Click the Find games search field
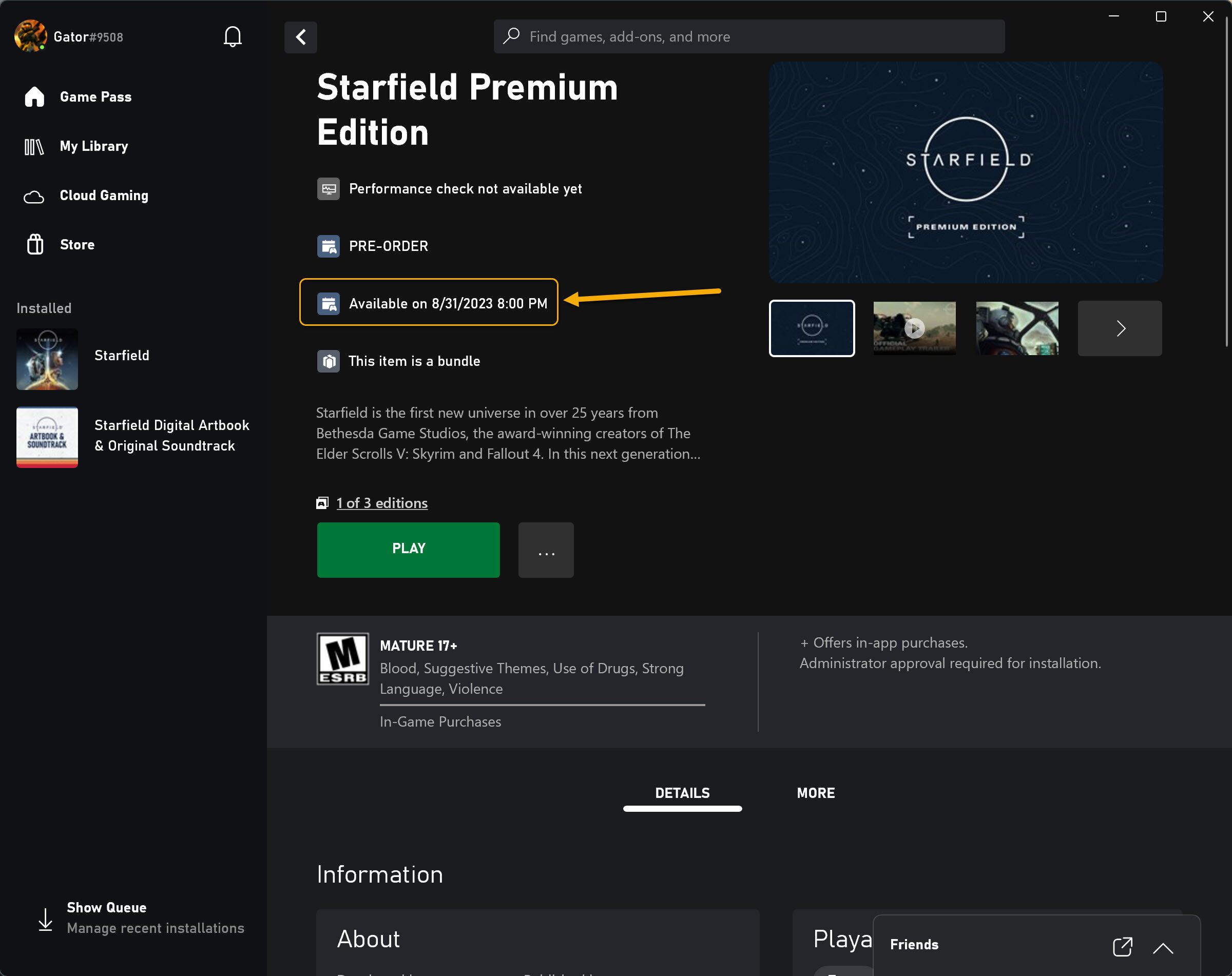The image size is (1232, 976). [749, 36]
